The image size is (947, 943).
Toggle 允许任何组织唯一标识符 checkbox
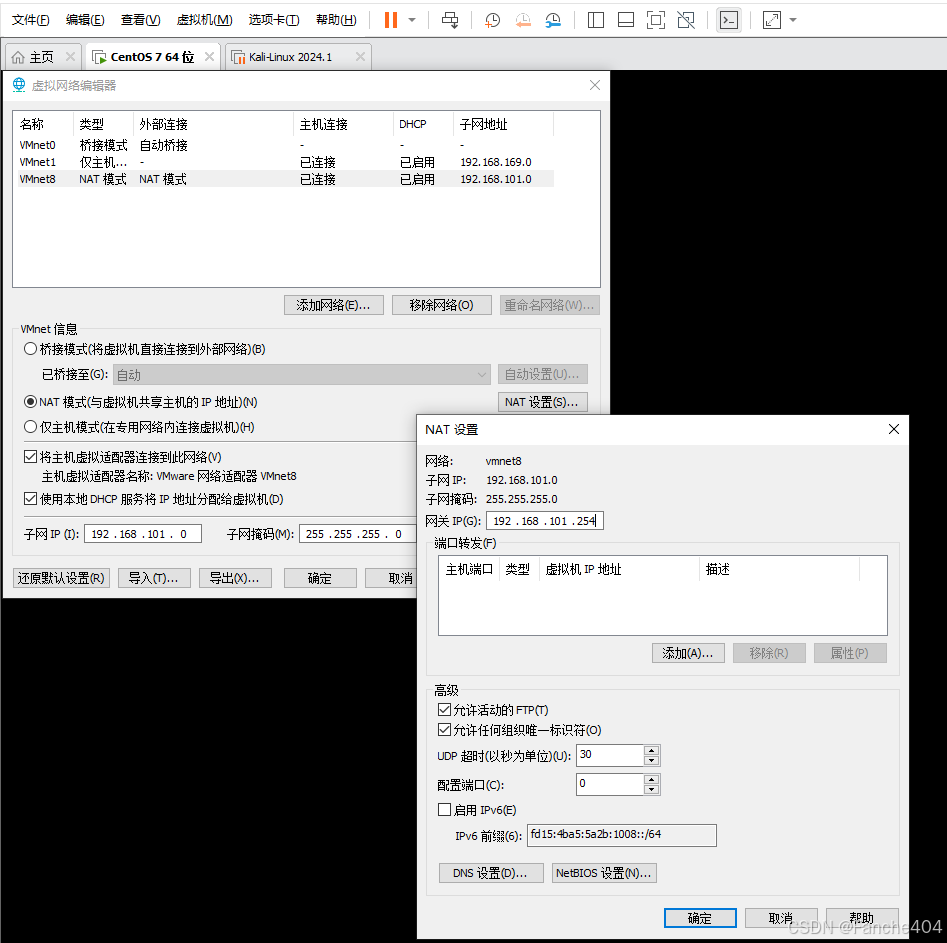pos(445,730)
